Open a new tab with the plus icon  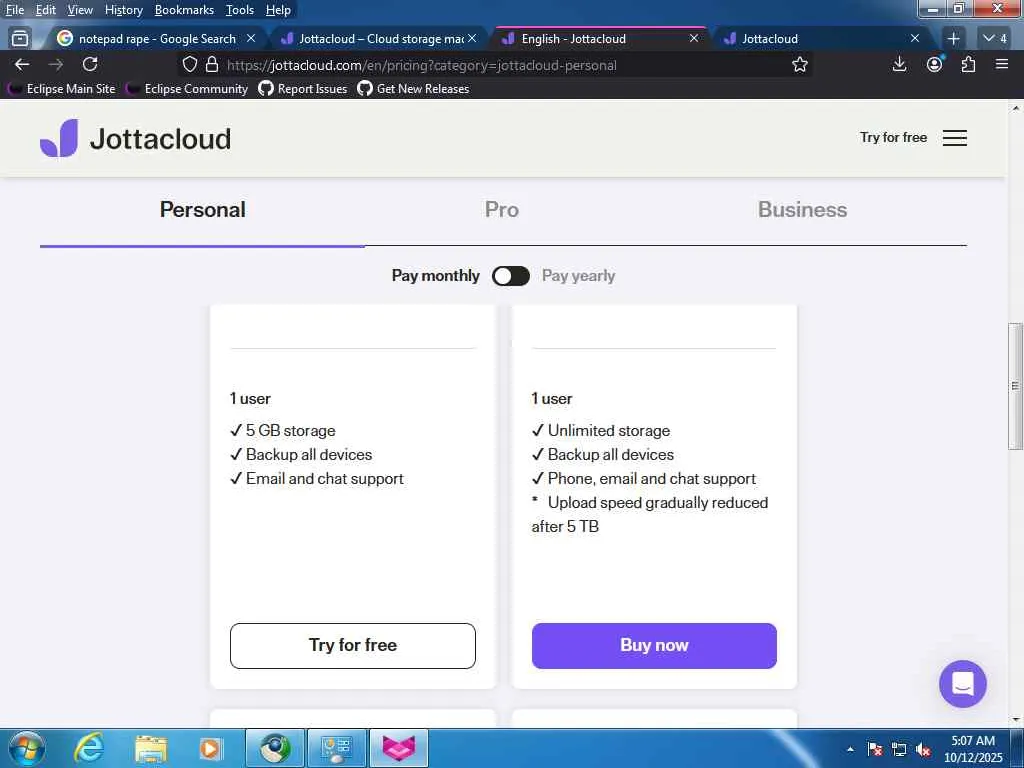pyautogui.click(x=953, y=39)
